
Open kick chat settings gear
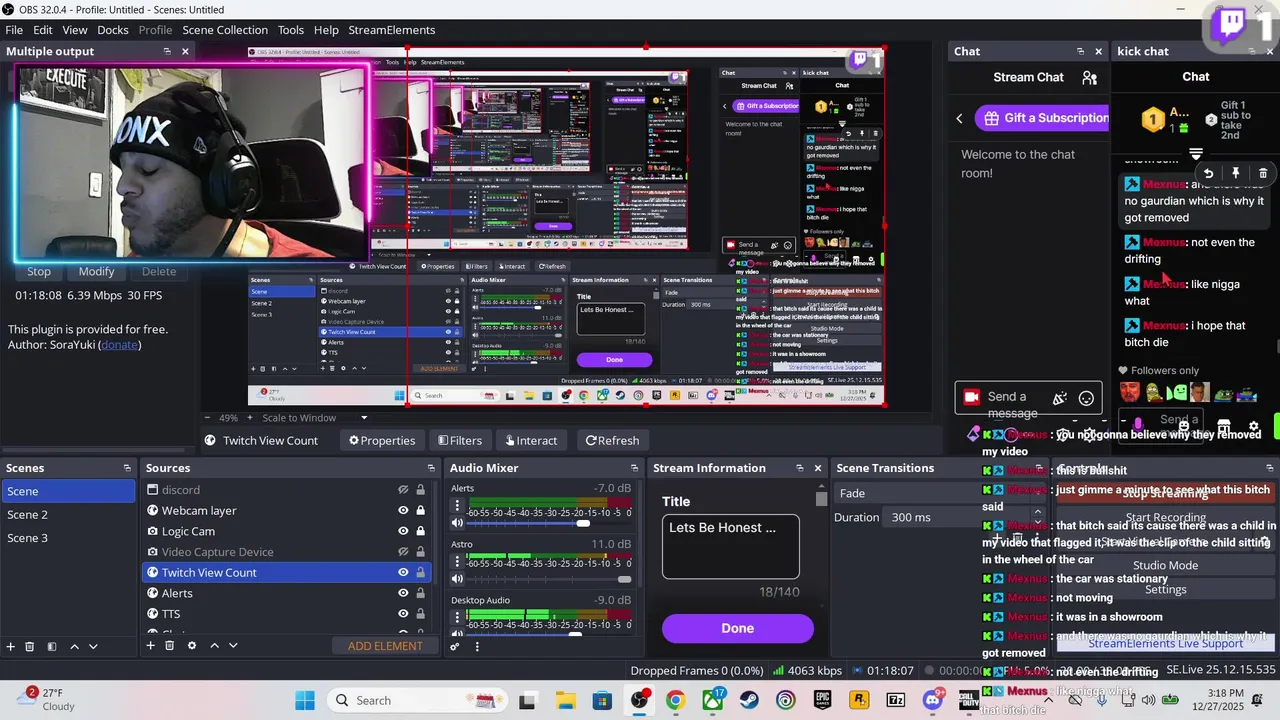point(1254,426)
